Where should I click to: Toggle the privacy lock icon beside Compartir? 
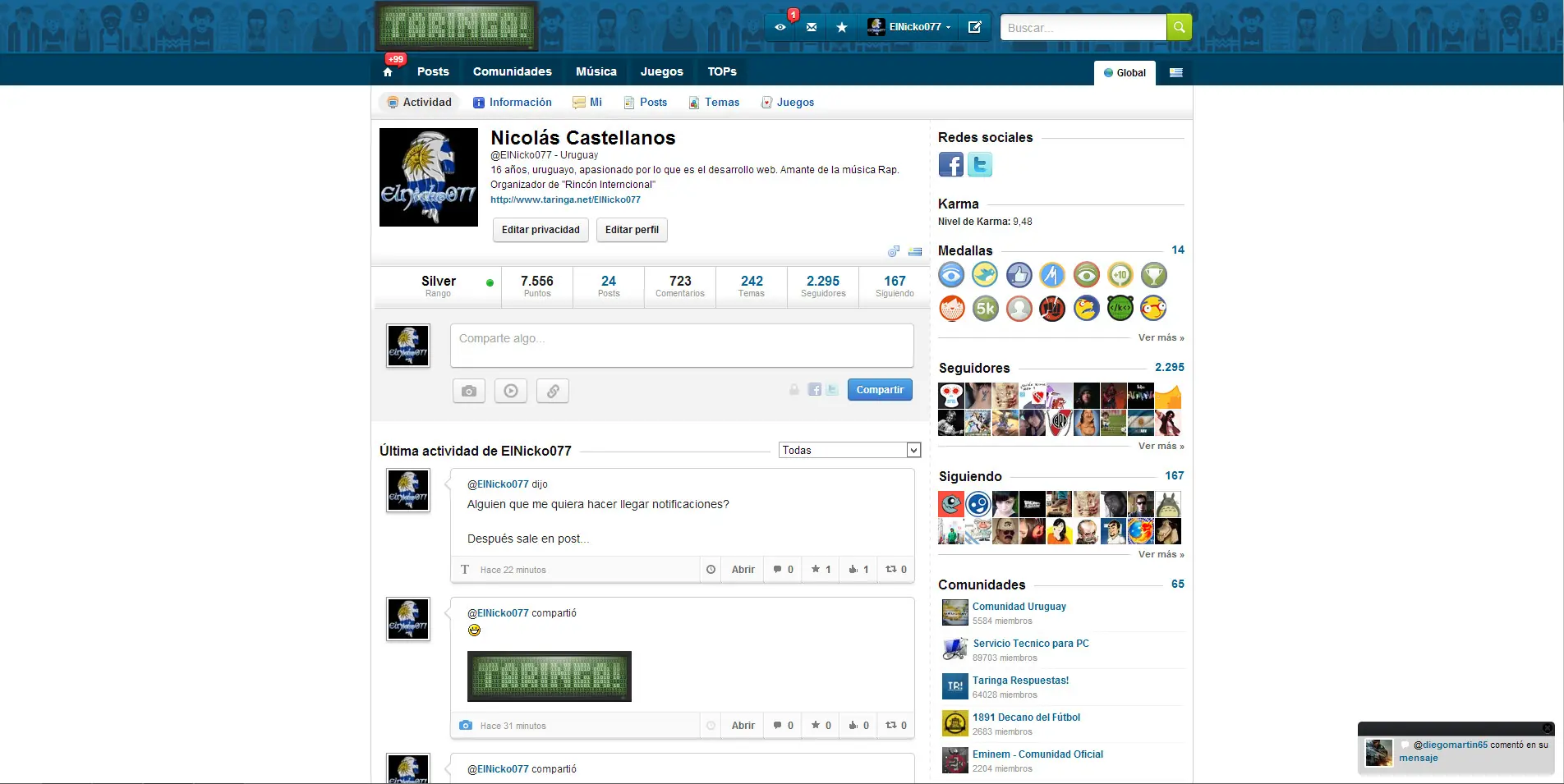pyautogui.click(x=794, y=390)
